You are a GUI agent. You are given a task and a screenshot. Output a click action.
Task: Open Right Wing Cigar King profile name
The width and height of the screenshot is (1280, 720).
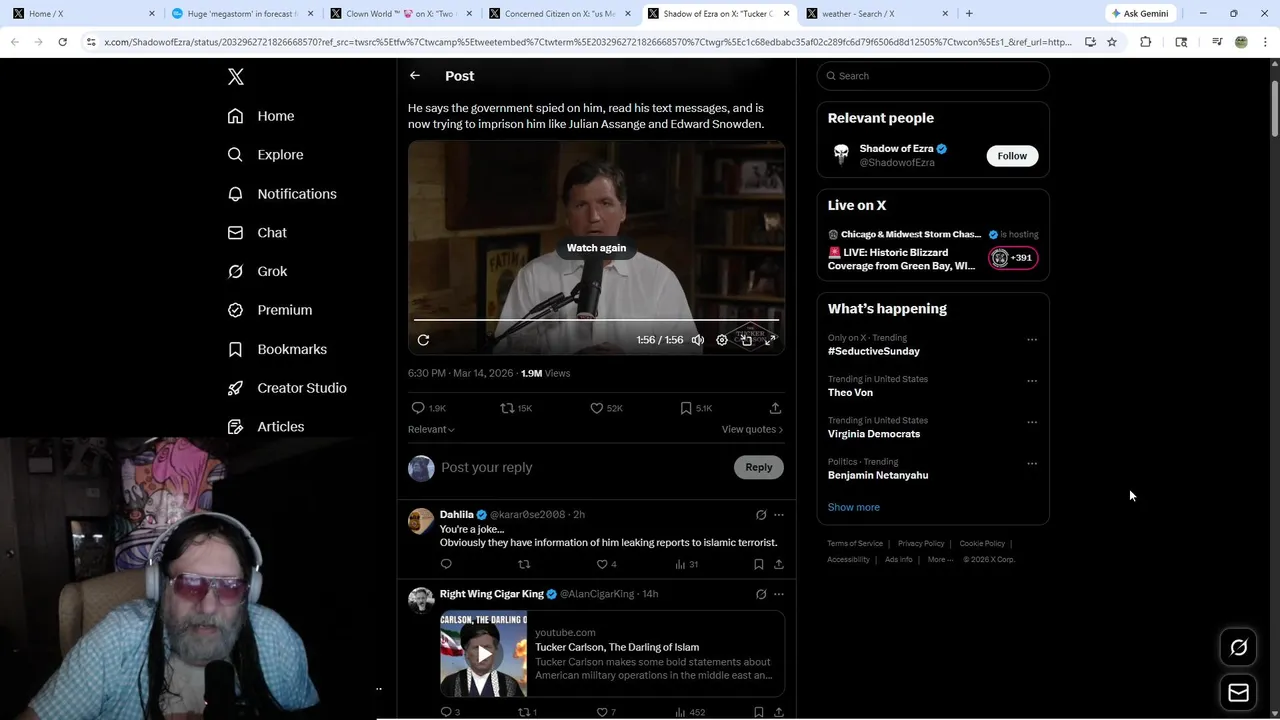(x=491, y=594)
